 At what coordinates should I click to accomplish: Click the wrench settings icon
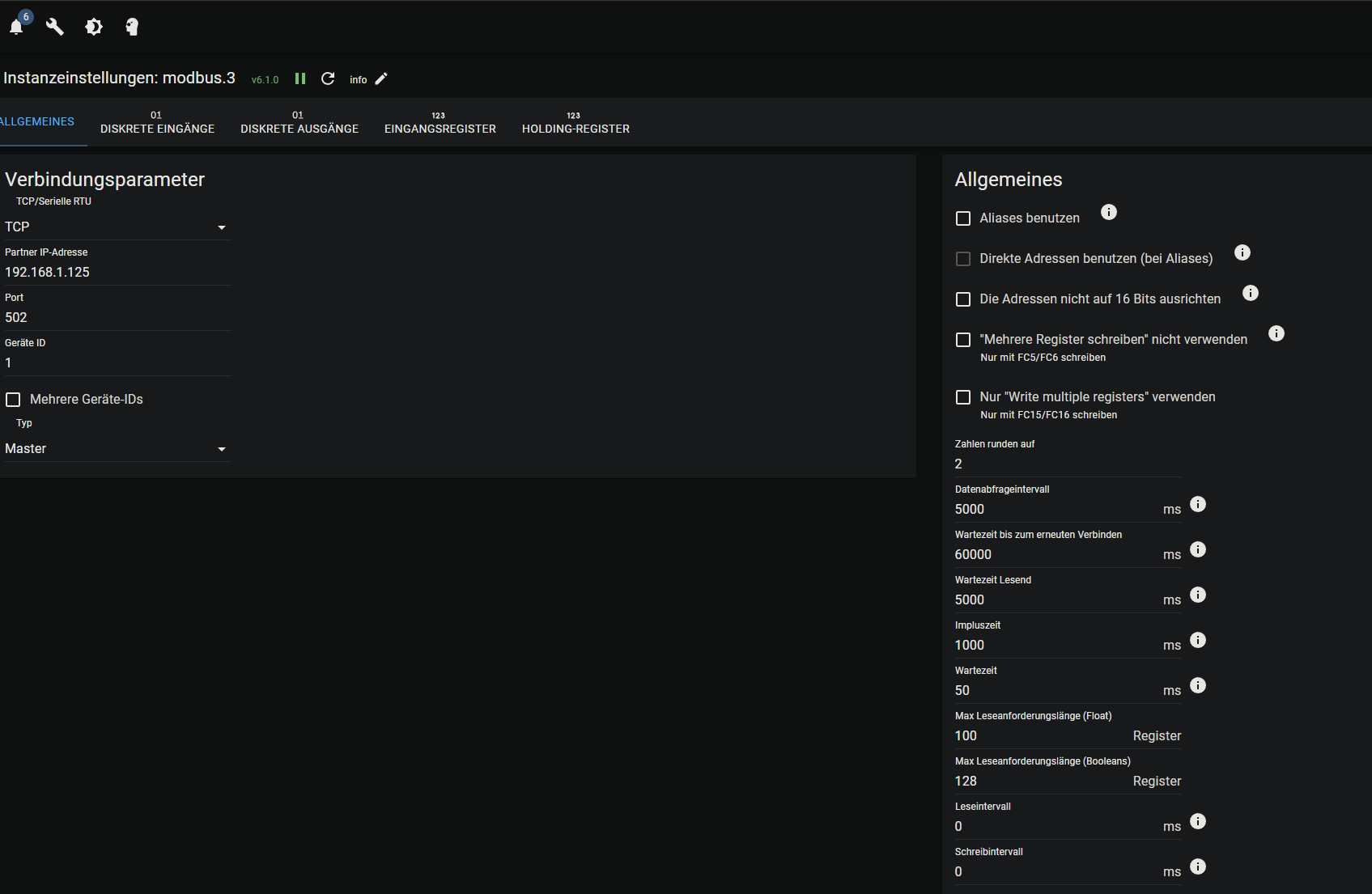55,28
